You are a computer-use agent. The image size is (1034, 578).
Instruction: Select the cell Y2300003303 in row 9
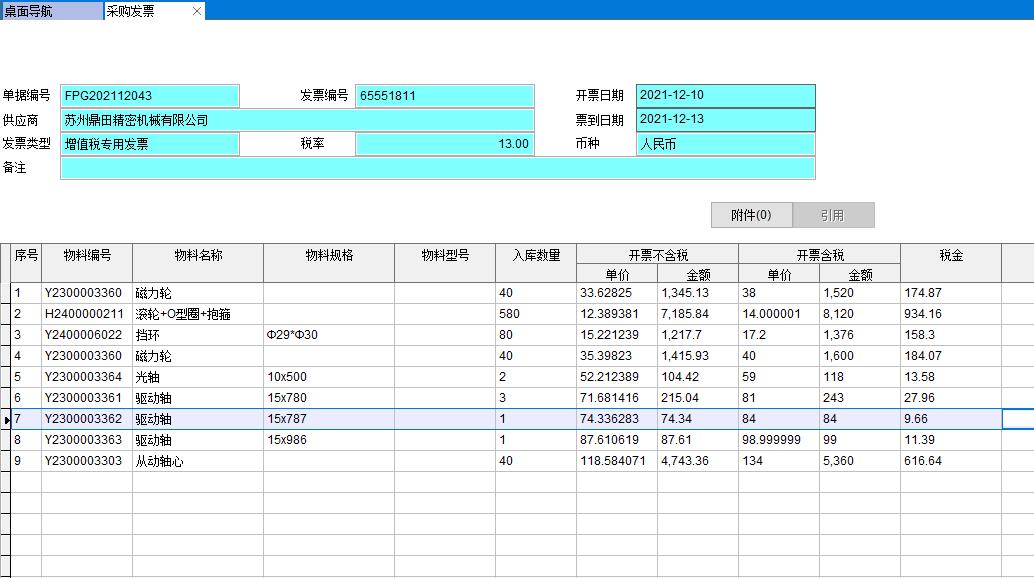coord(87,462)
